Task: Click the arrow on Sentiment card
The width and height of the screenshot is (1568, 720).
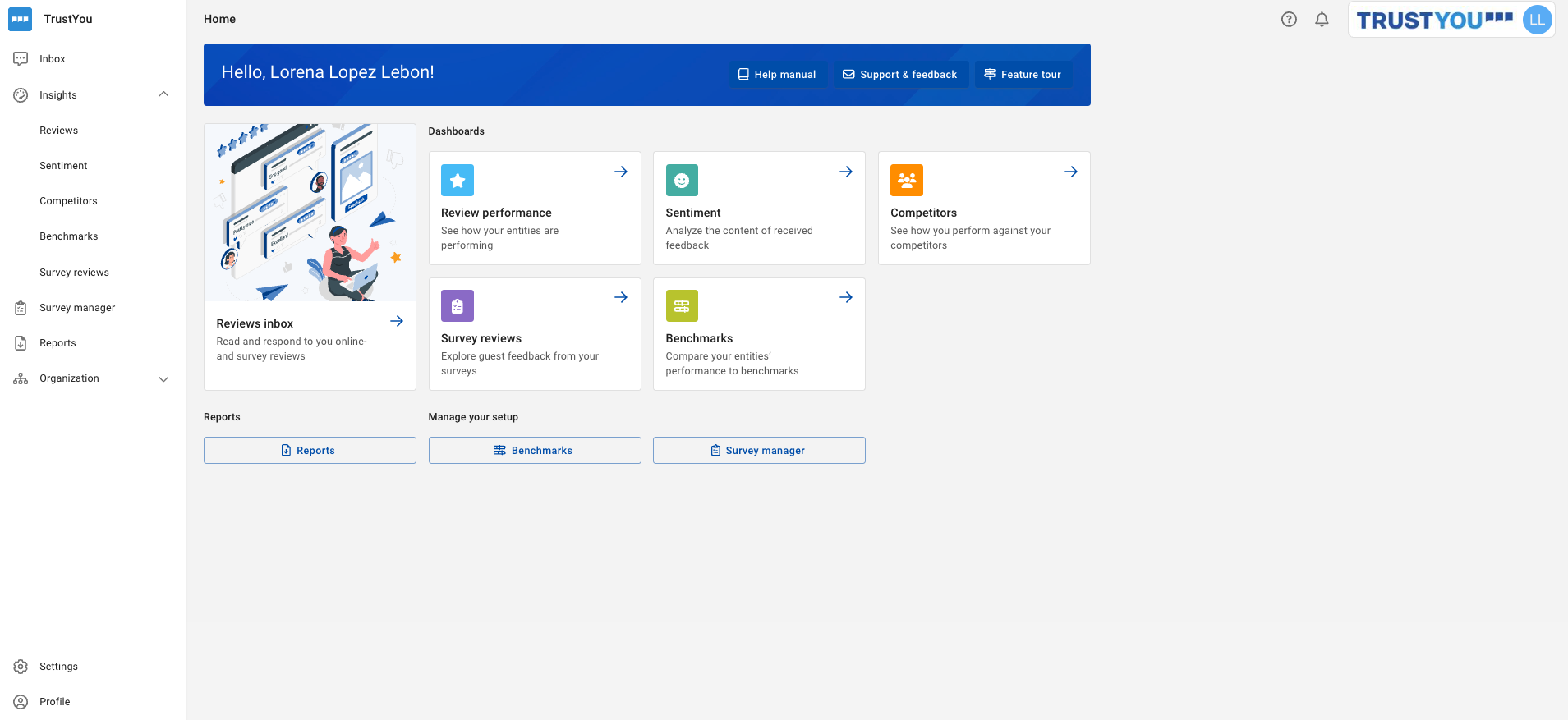Action: coord(846,172)
